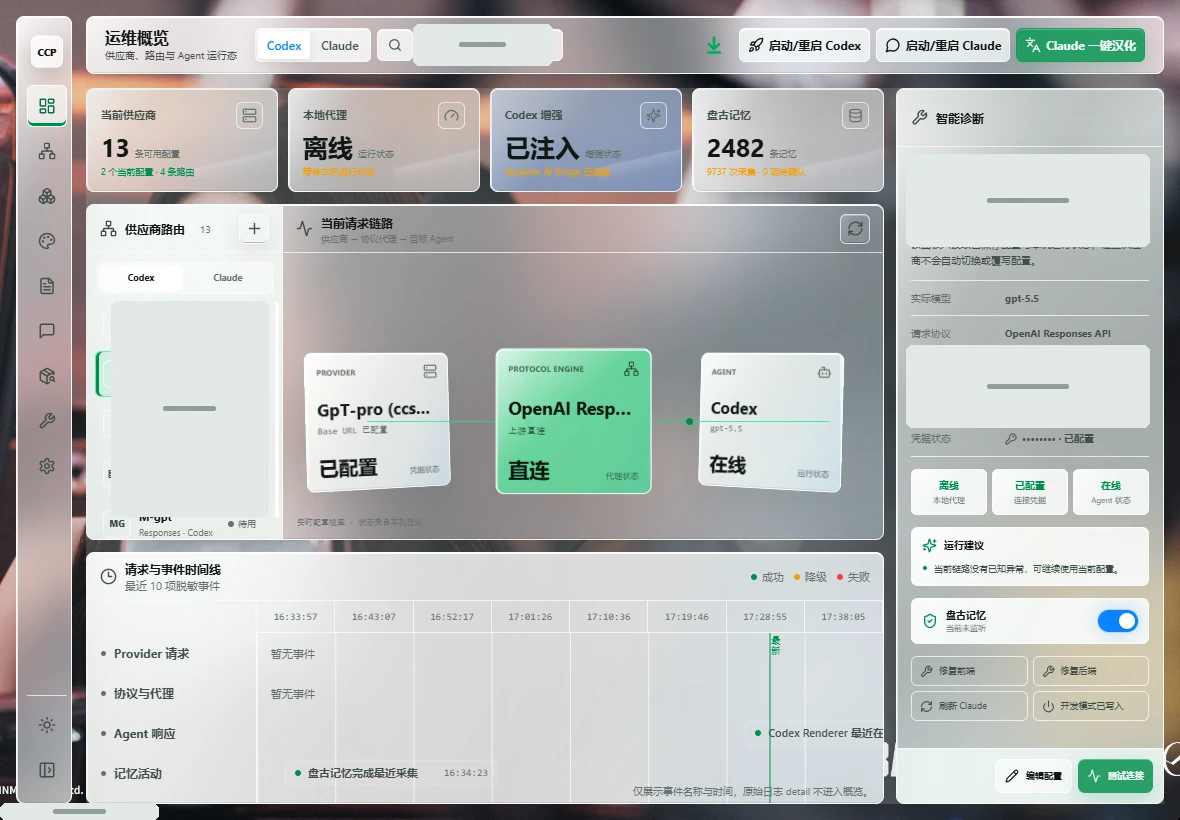
Task: Open the package search sidebar icon
Action: tap(47, 376)
